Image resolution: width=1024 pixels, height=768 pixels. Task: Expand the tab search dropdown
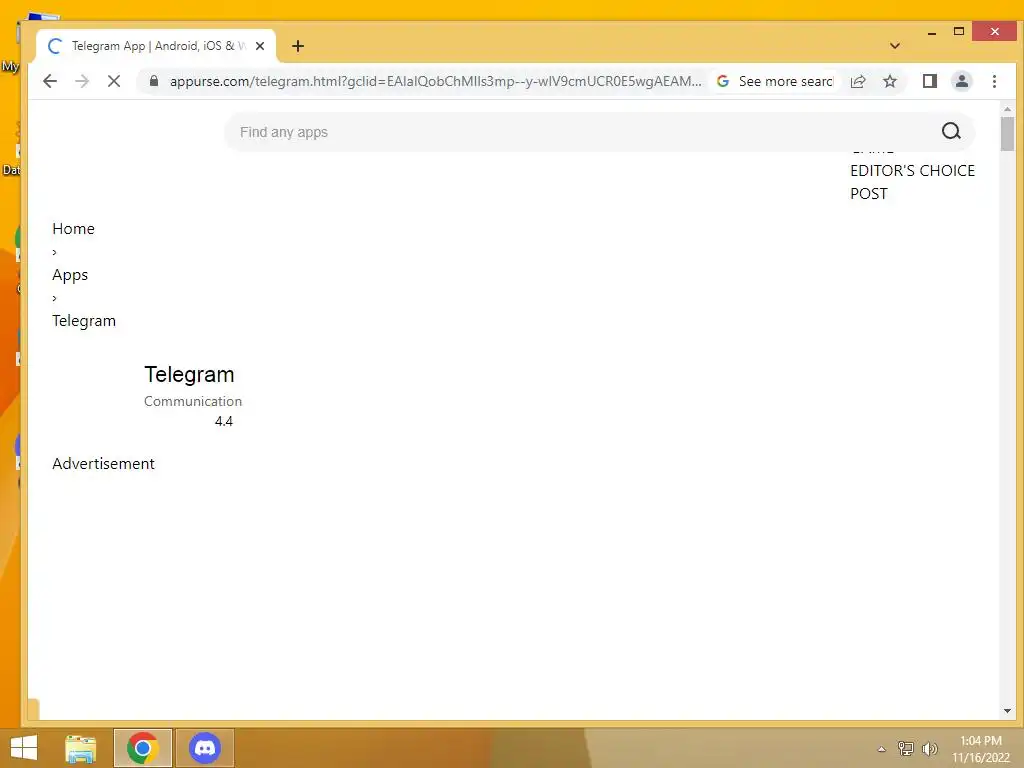coord(895,46)
